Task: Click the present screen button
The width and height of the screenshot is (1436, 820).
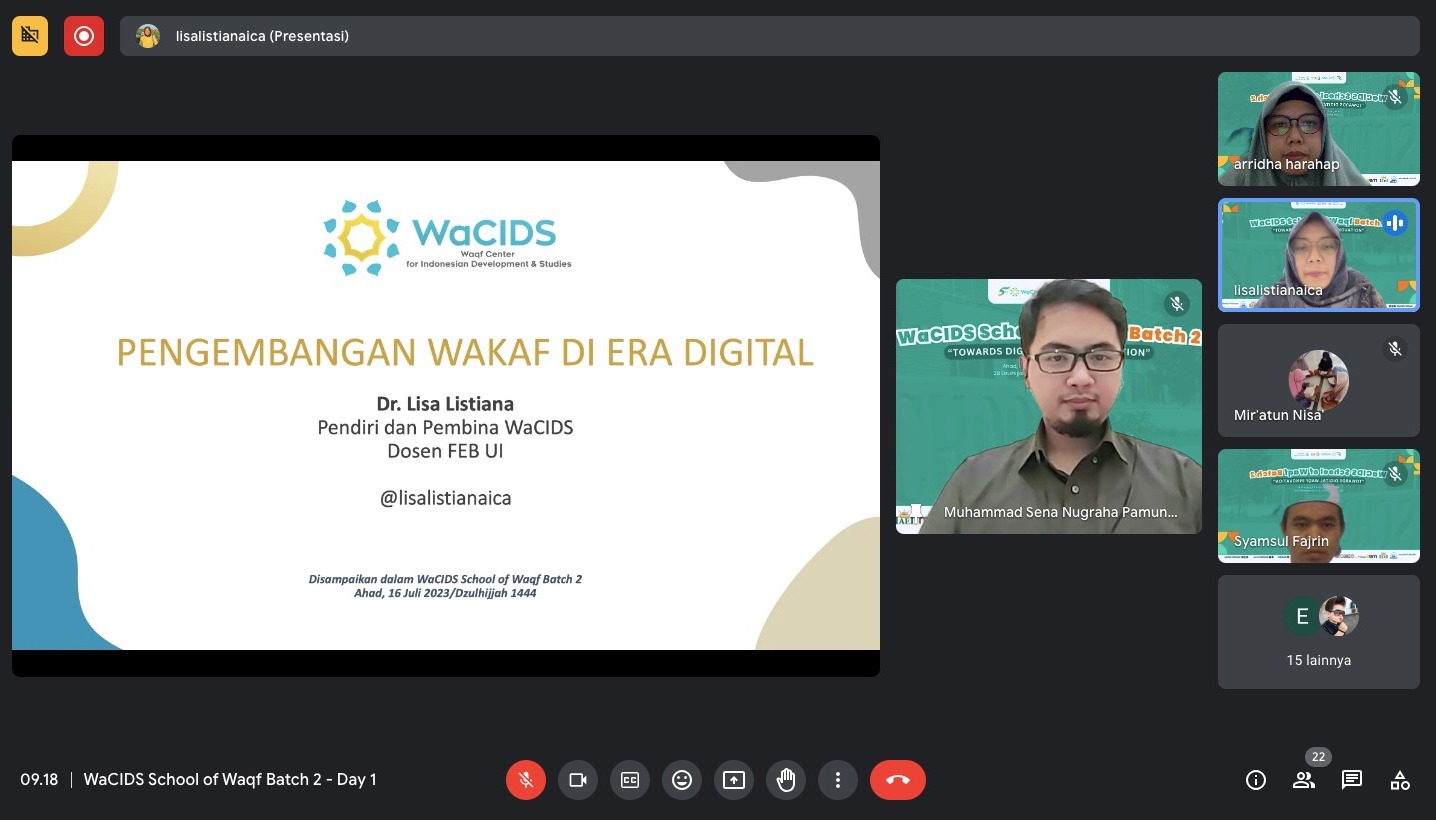Action: tap(734, 780)
